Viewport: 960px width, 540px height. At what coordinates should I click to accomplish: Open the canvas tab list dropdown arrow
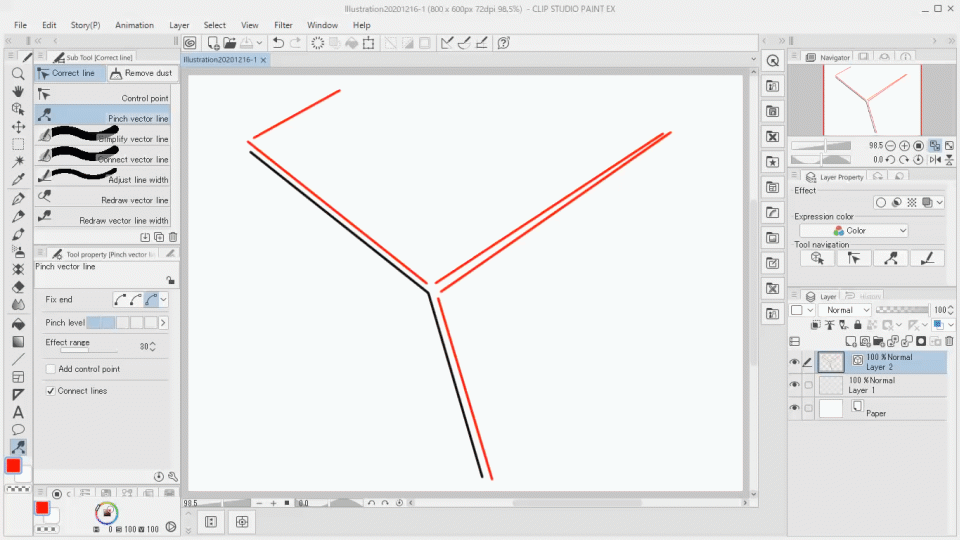[x=753, y=59]
